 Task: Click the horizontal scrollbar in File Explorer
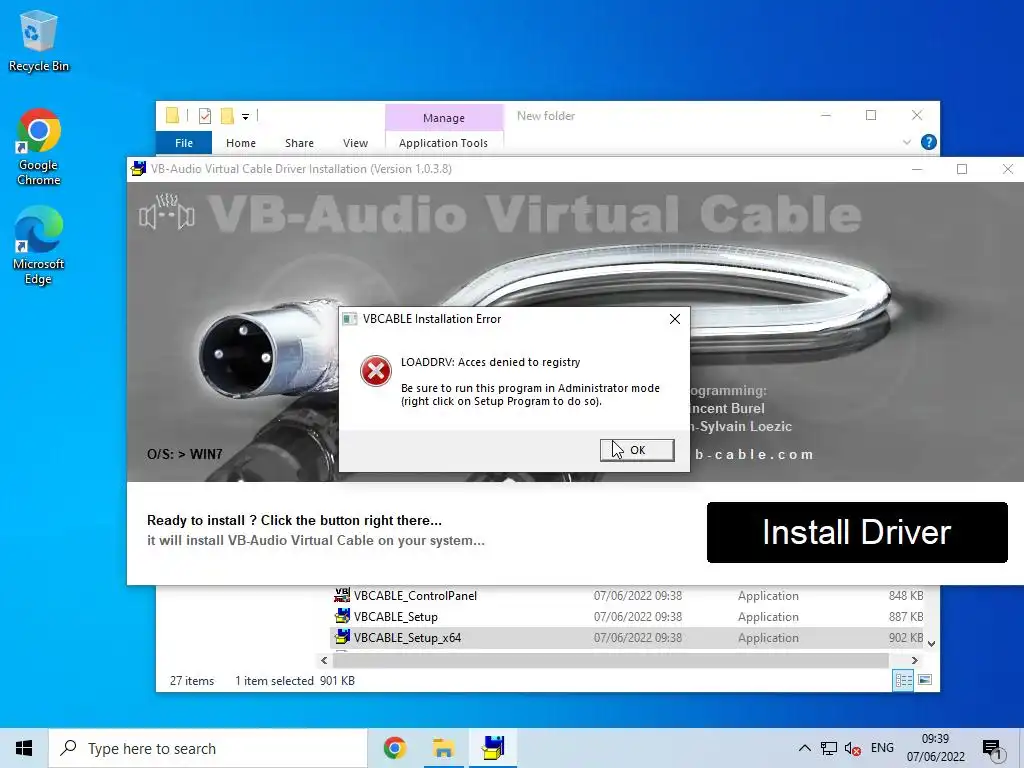click(x=611, y=660)
